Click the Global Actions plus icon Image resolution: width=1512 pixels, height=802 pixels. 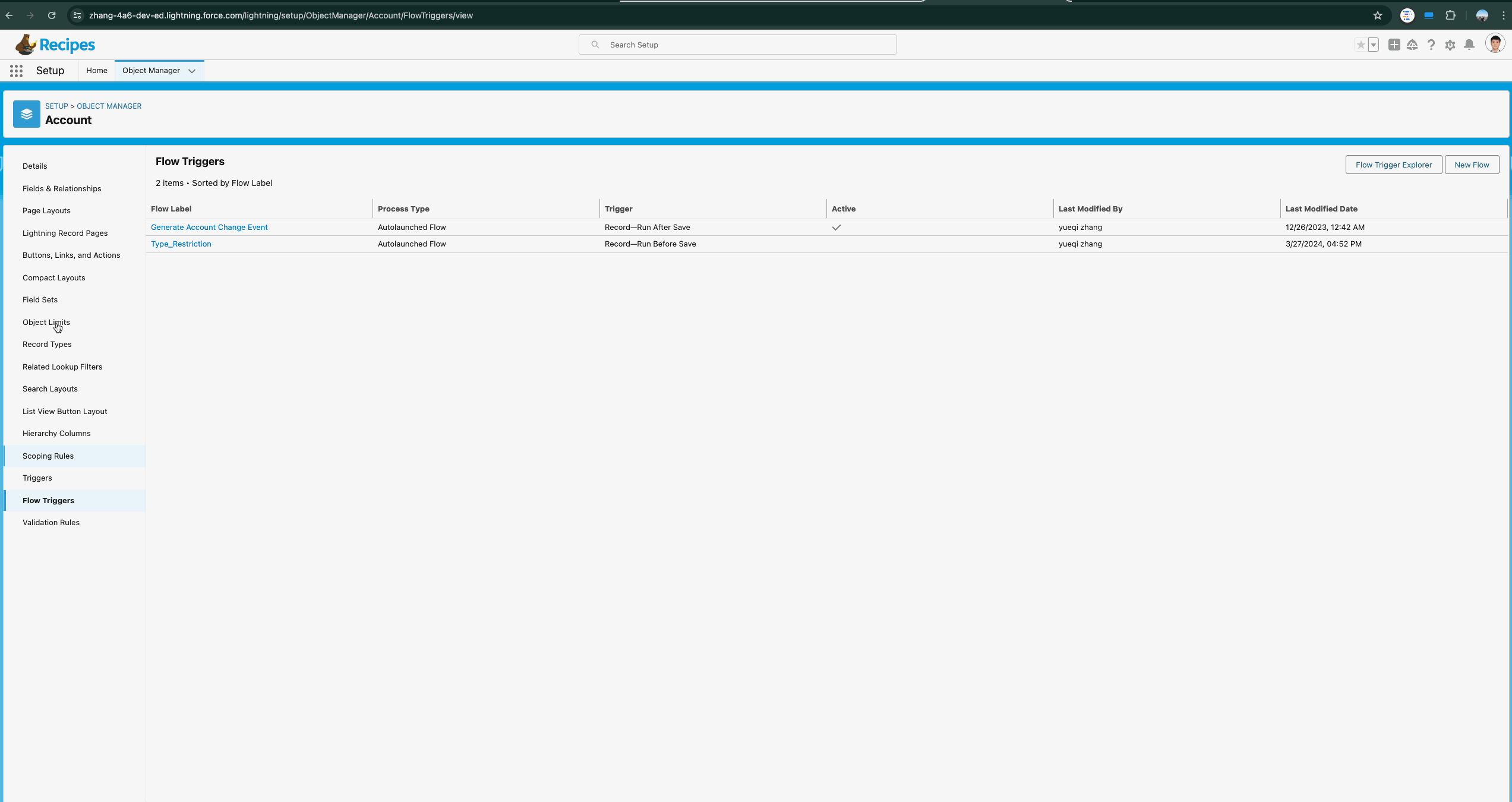pos(1394,45)
